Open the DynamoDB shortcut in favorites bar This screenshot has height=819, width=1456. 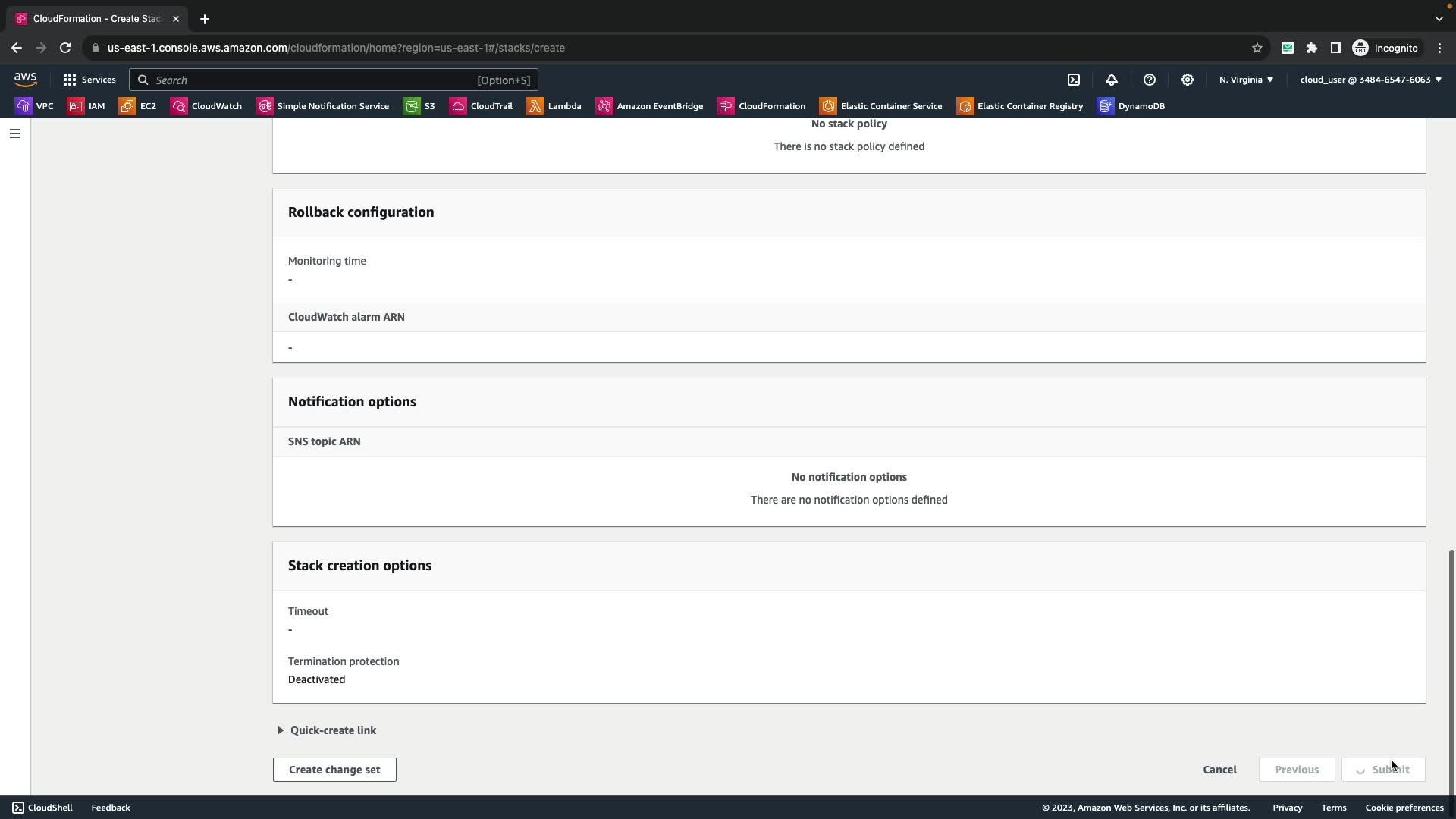[x=1131, y=106]
